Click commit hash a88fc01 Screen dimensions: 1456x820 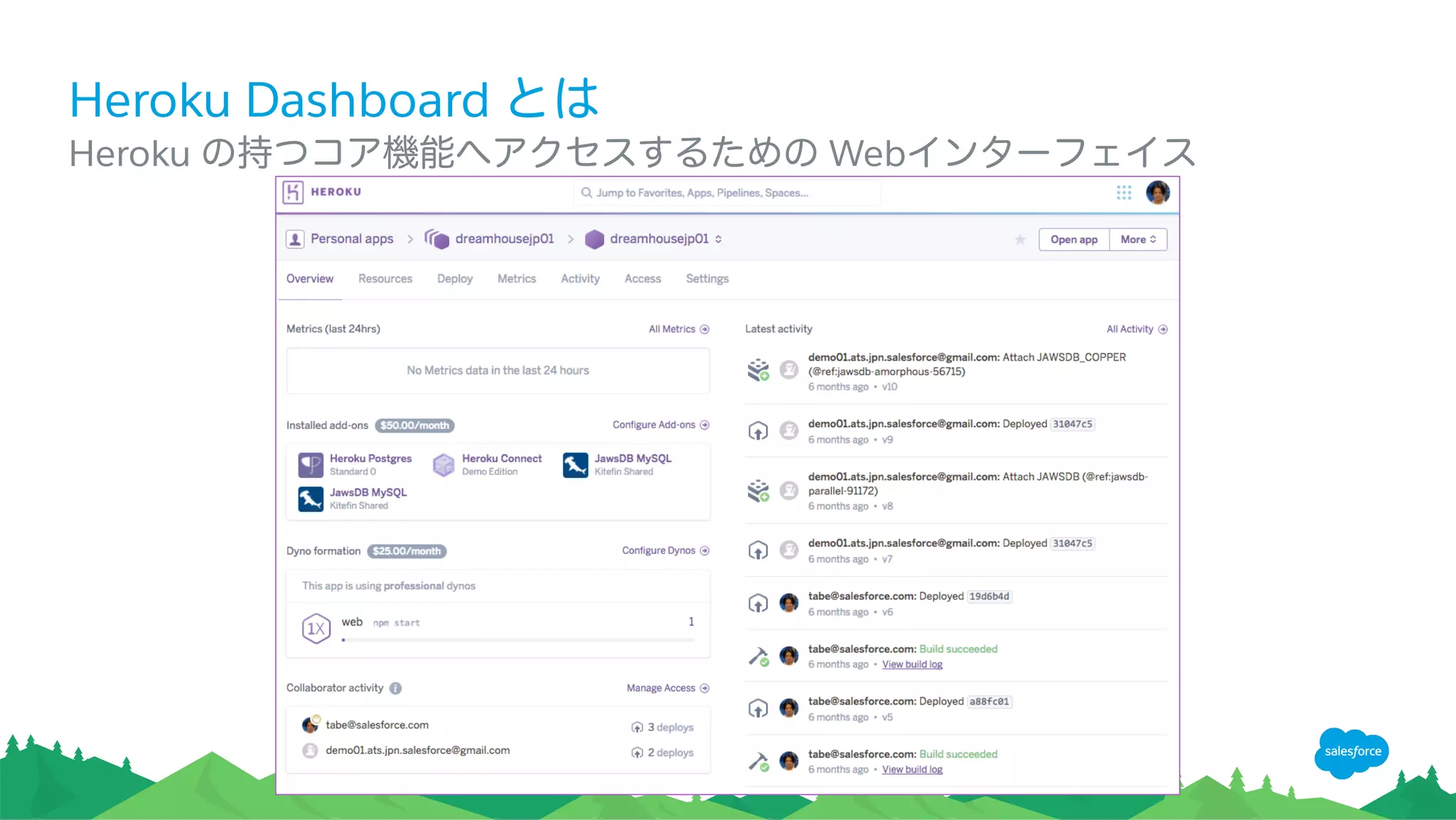coord(989,702)
